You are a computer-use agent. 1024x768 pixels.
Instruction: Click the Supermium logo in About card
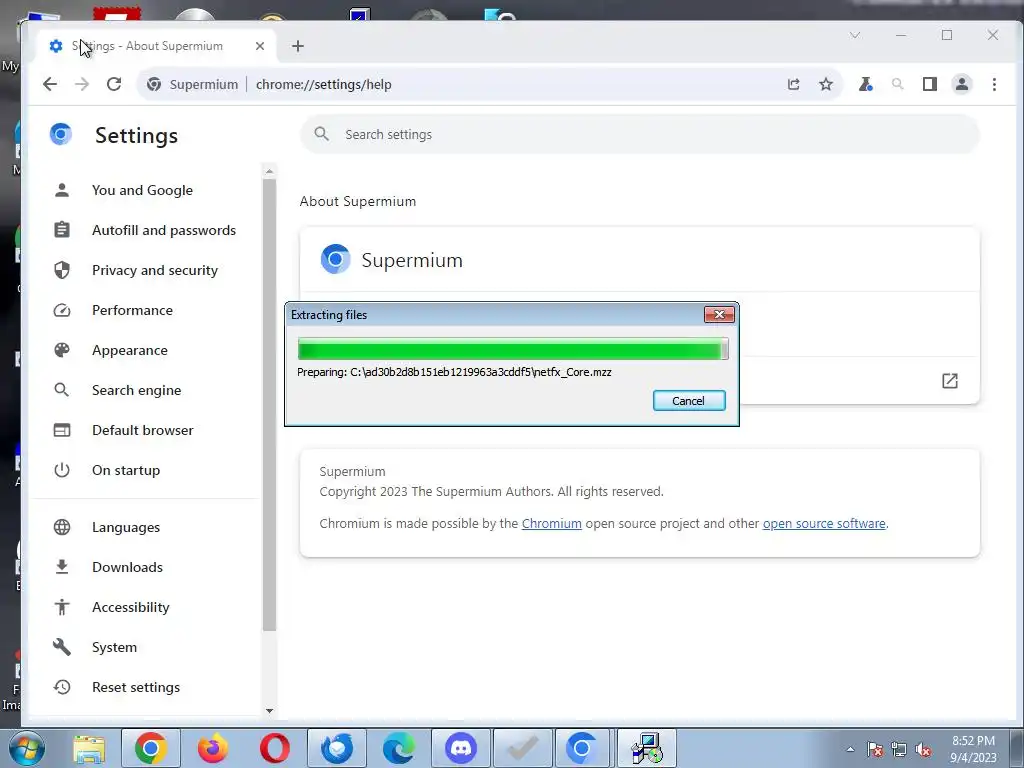click(x=335, y=259)
